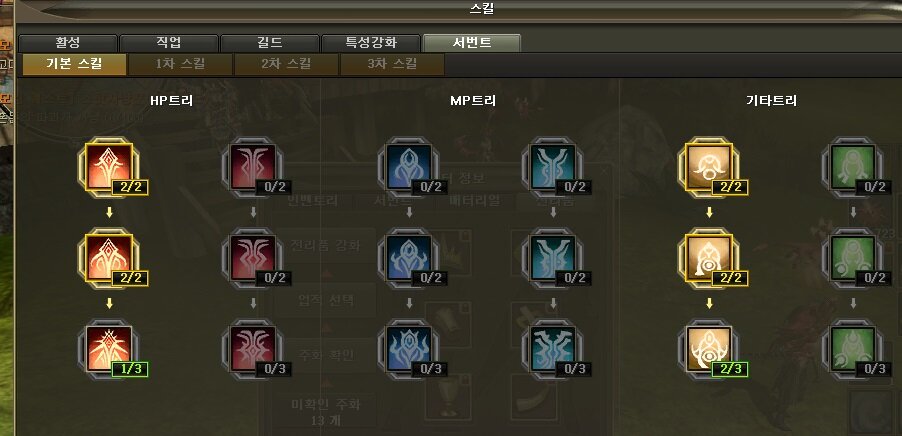902x436 pixels.
Task: Switch to the 길드 tab
Action: pos(270,43)
